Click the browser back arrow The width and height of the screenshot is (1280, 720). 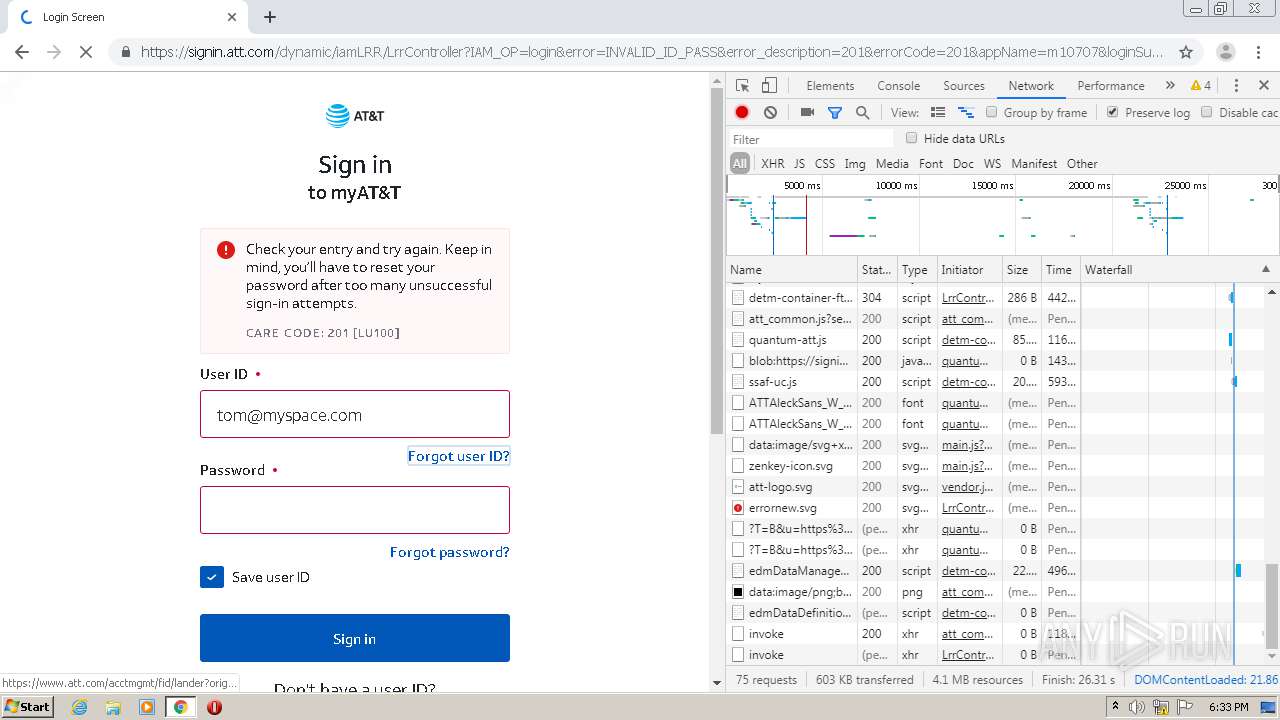click(22, 52)
